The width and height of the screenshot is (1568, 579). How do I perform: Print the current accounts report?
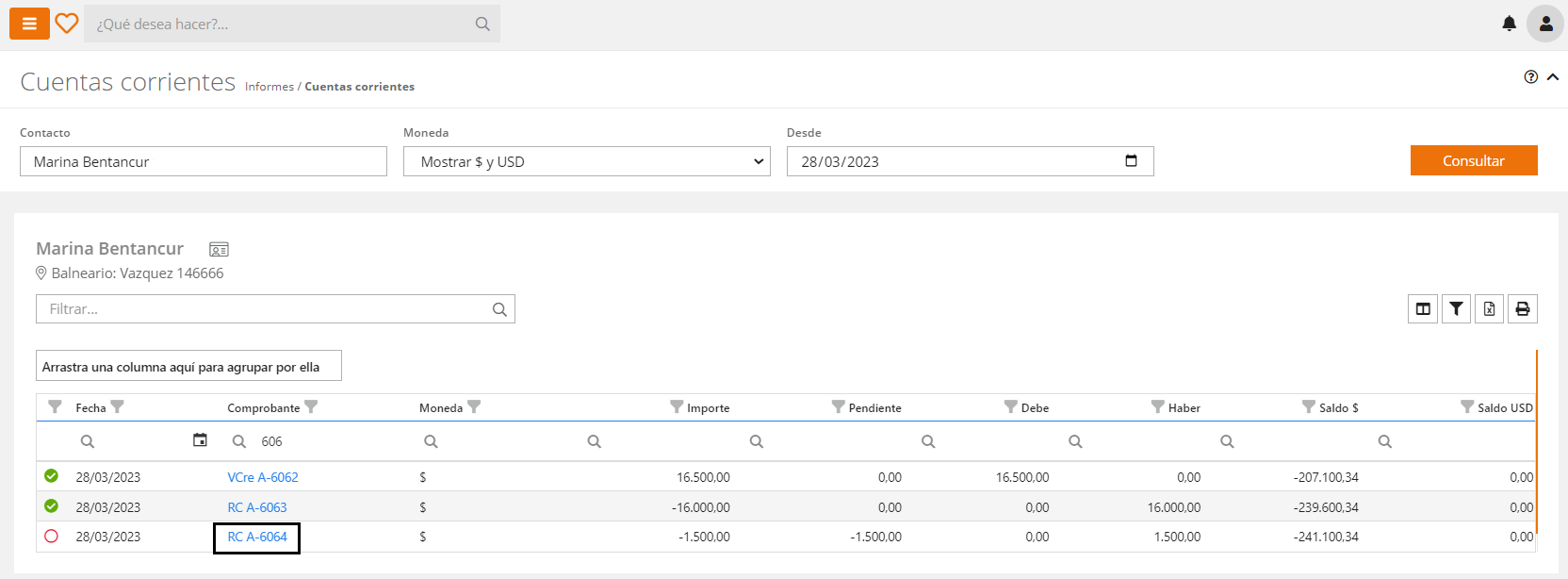[x=1523, y=309]
